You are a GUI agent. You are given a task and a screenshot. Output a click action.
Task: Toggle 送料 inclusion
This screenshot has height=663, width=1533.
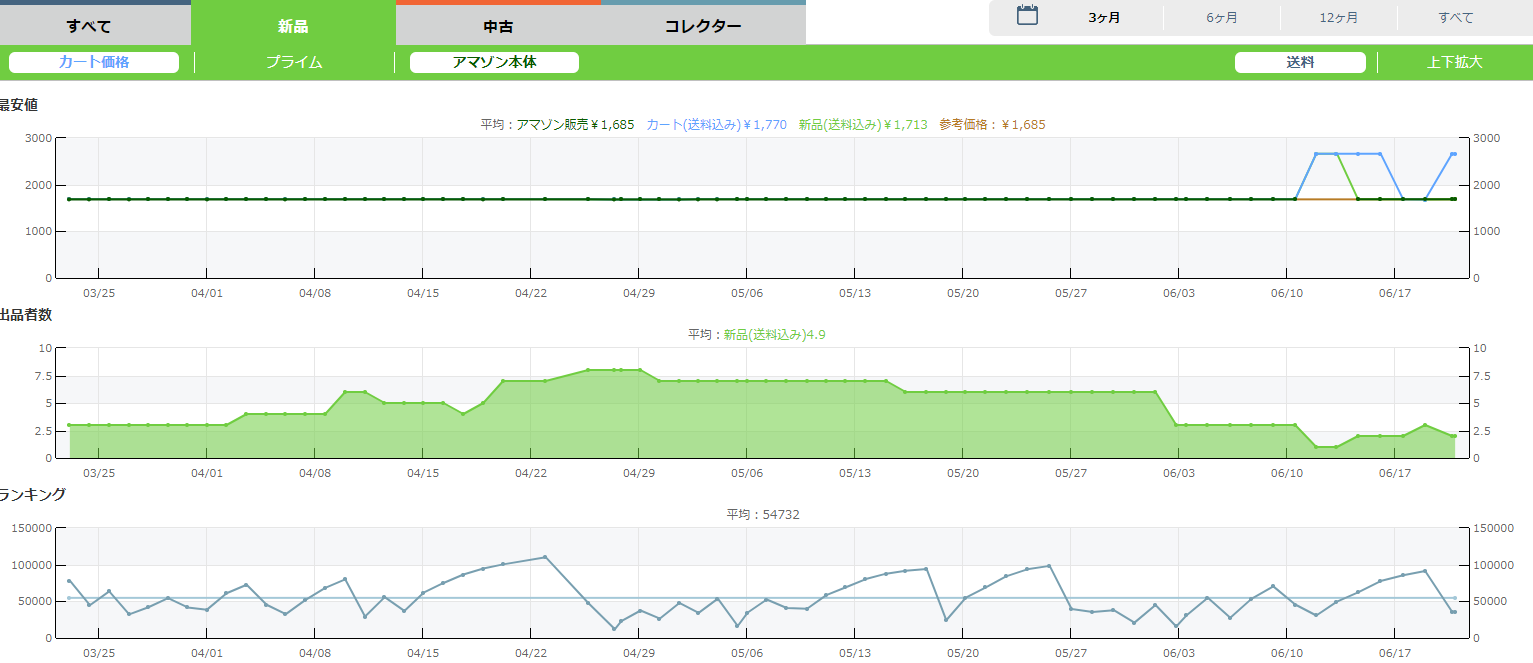coord(1300,62)
